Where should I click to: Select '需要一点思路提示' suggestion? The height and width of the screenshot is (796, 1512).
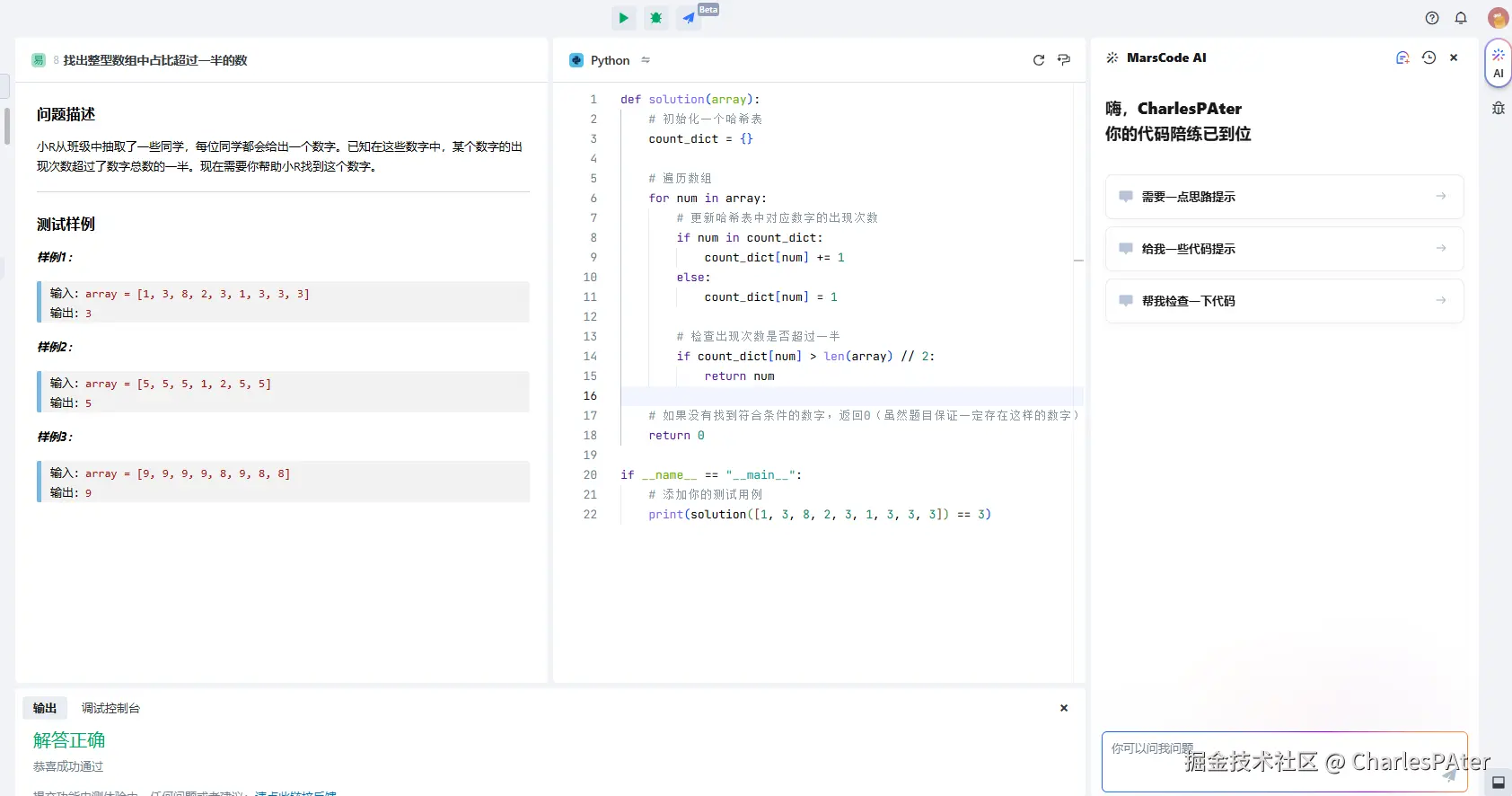pyautogui.click(x=1284, y=197)
